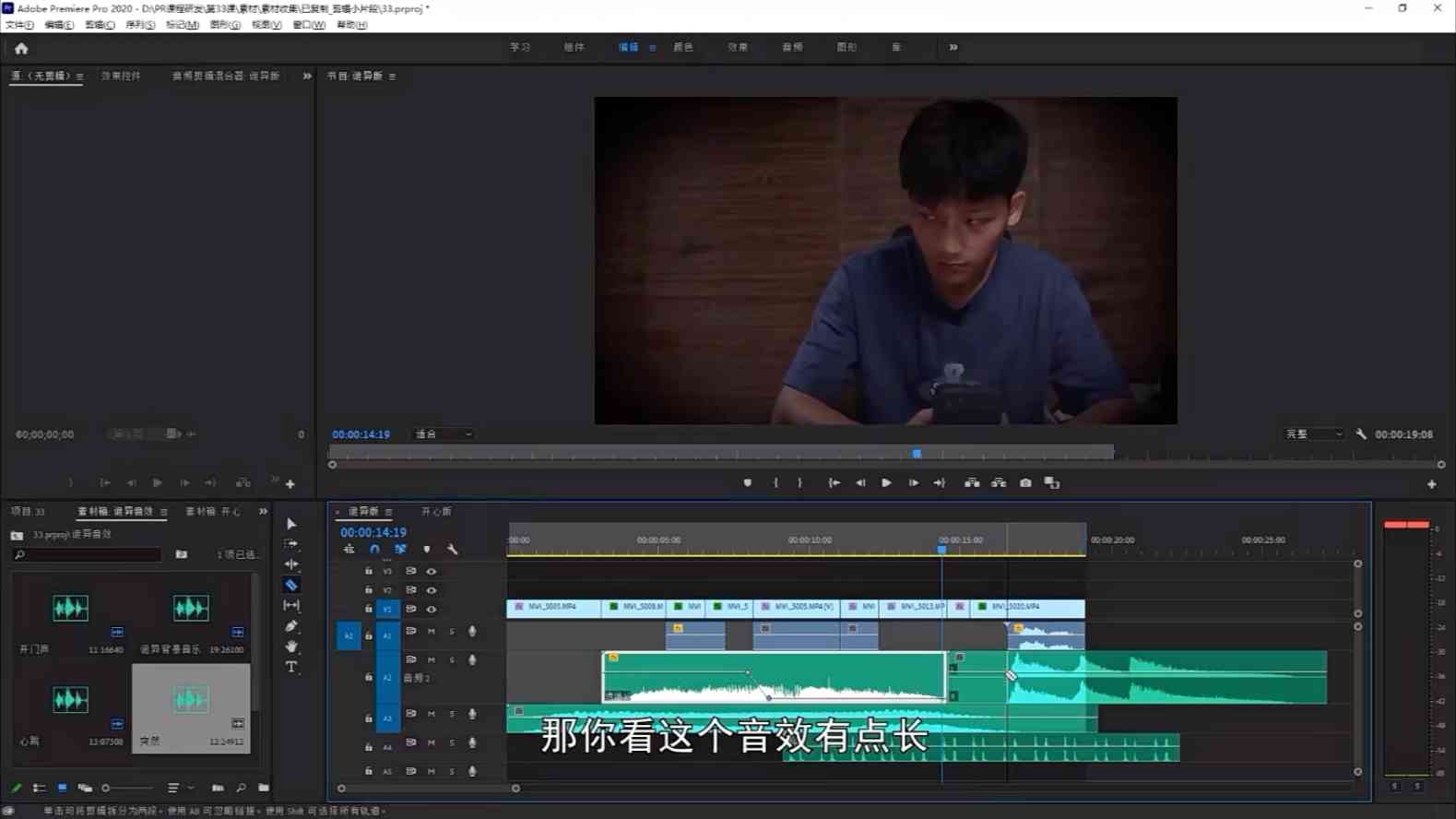The image size is (1456, 819).
Task: Open Project sort icons dropdown arrow
Action: pyautogui.click(x=191, y=789)
